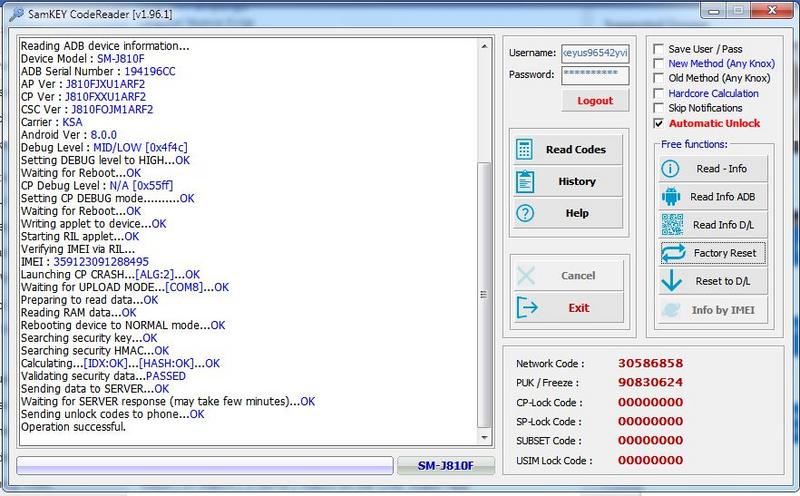Click the X icon on Cancel

pyautogui.click(x=526, y=276)
